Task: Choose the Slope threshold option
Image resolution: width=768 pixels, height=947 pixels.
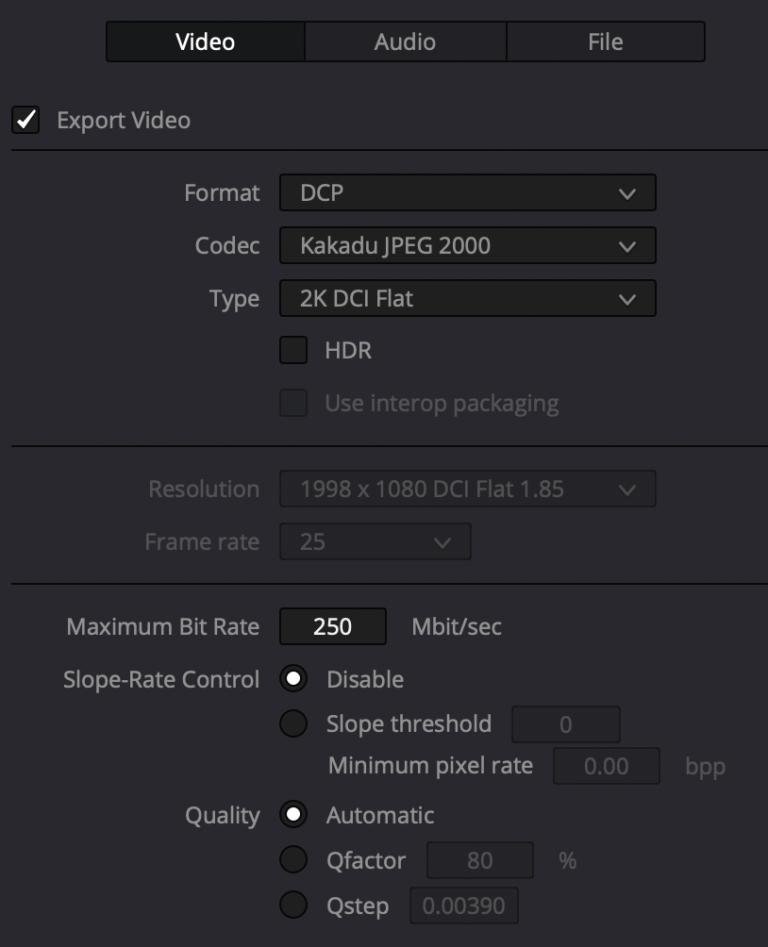Action: click(295, 723)
